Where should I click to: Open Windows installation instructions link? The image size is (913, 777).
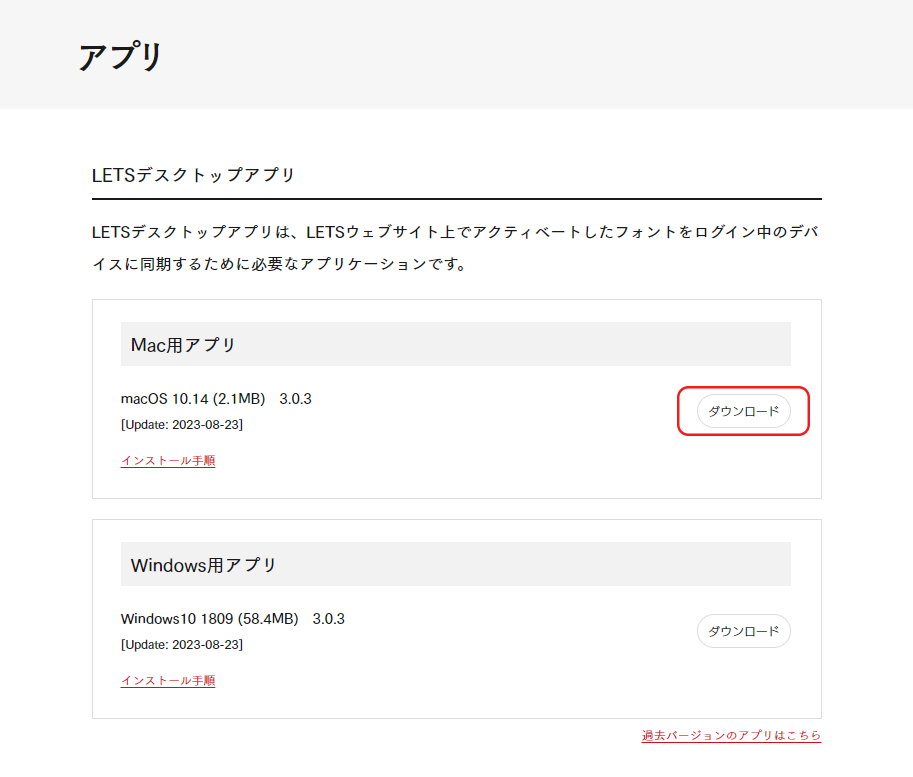[x=167, y=681]
